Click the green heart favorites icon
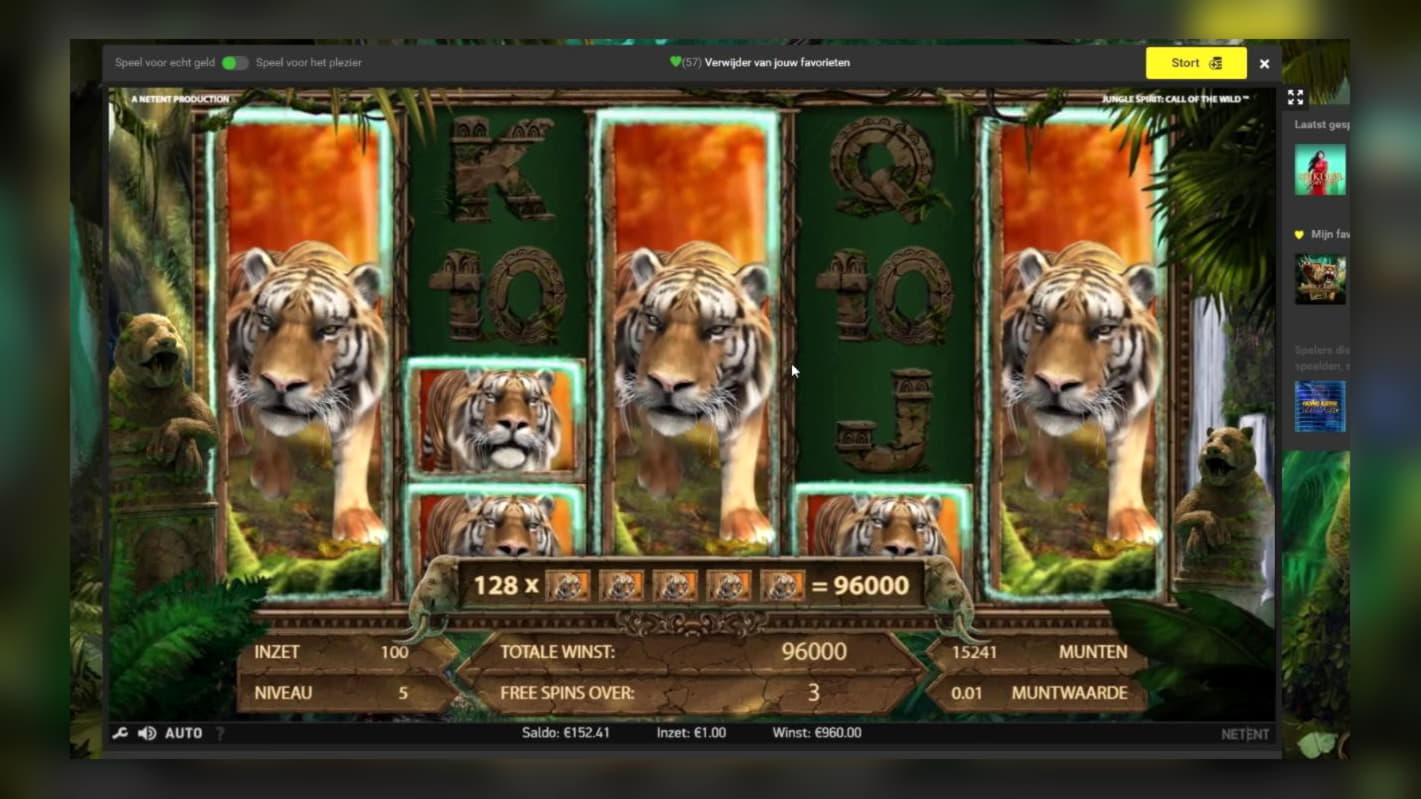The width and height of the screenshot is (1421, 799). point(675,62)
